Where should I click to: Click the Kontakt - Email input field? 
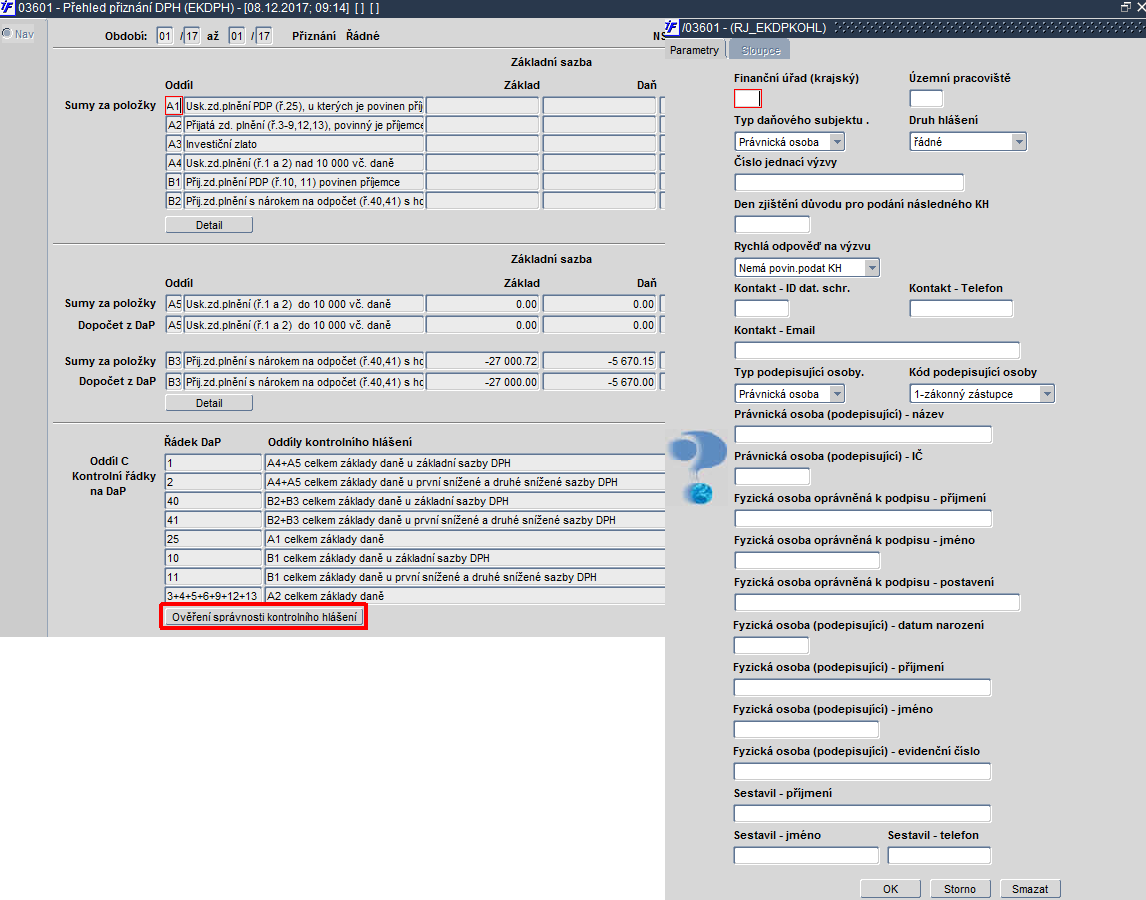pyautogui.click(x=877, y=350)
